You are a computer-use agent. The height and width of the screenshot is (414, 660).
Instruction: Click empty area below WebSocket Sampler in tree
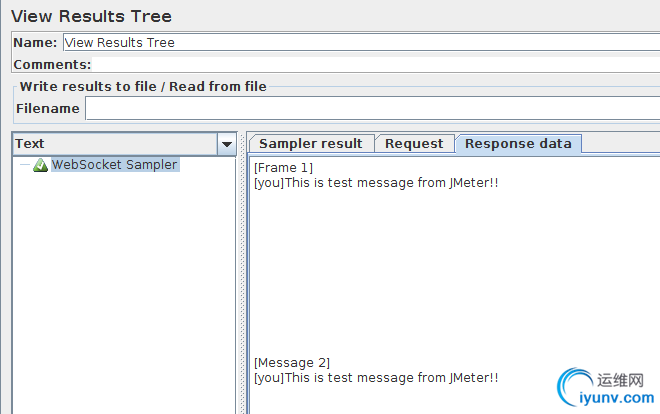tap(120, 290)
